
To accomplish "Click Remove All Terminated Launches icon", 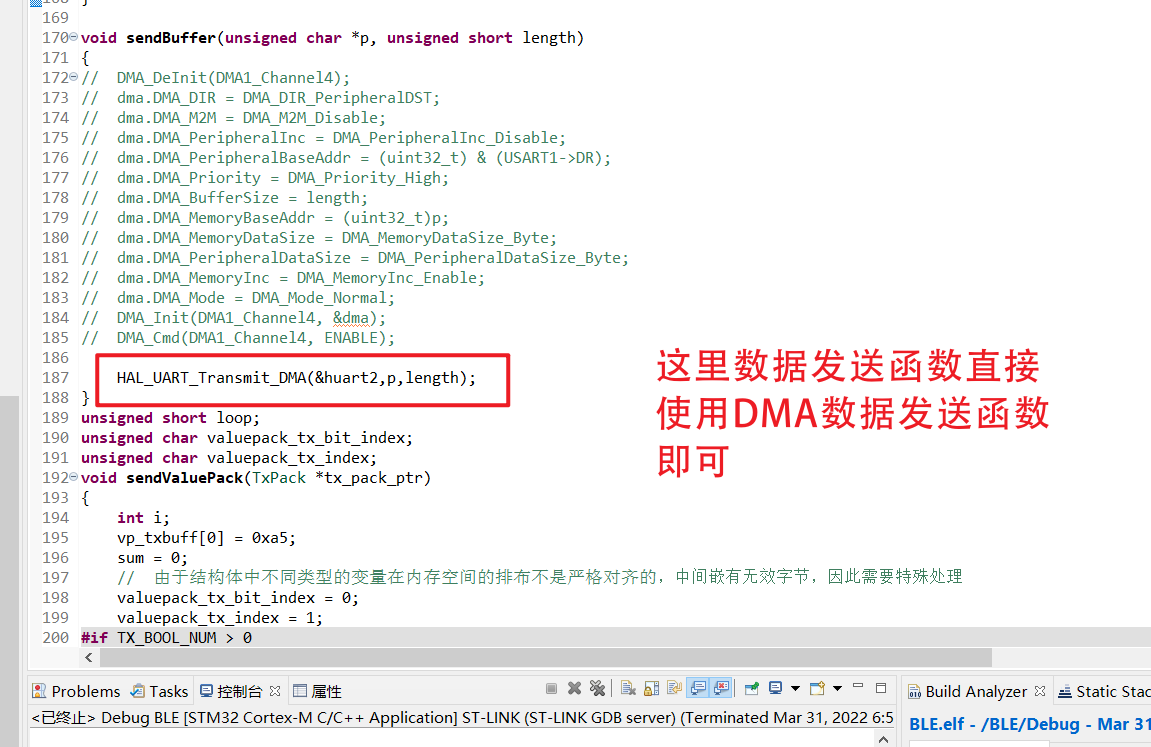I will point(598,688).
